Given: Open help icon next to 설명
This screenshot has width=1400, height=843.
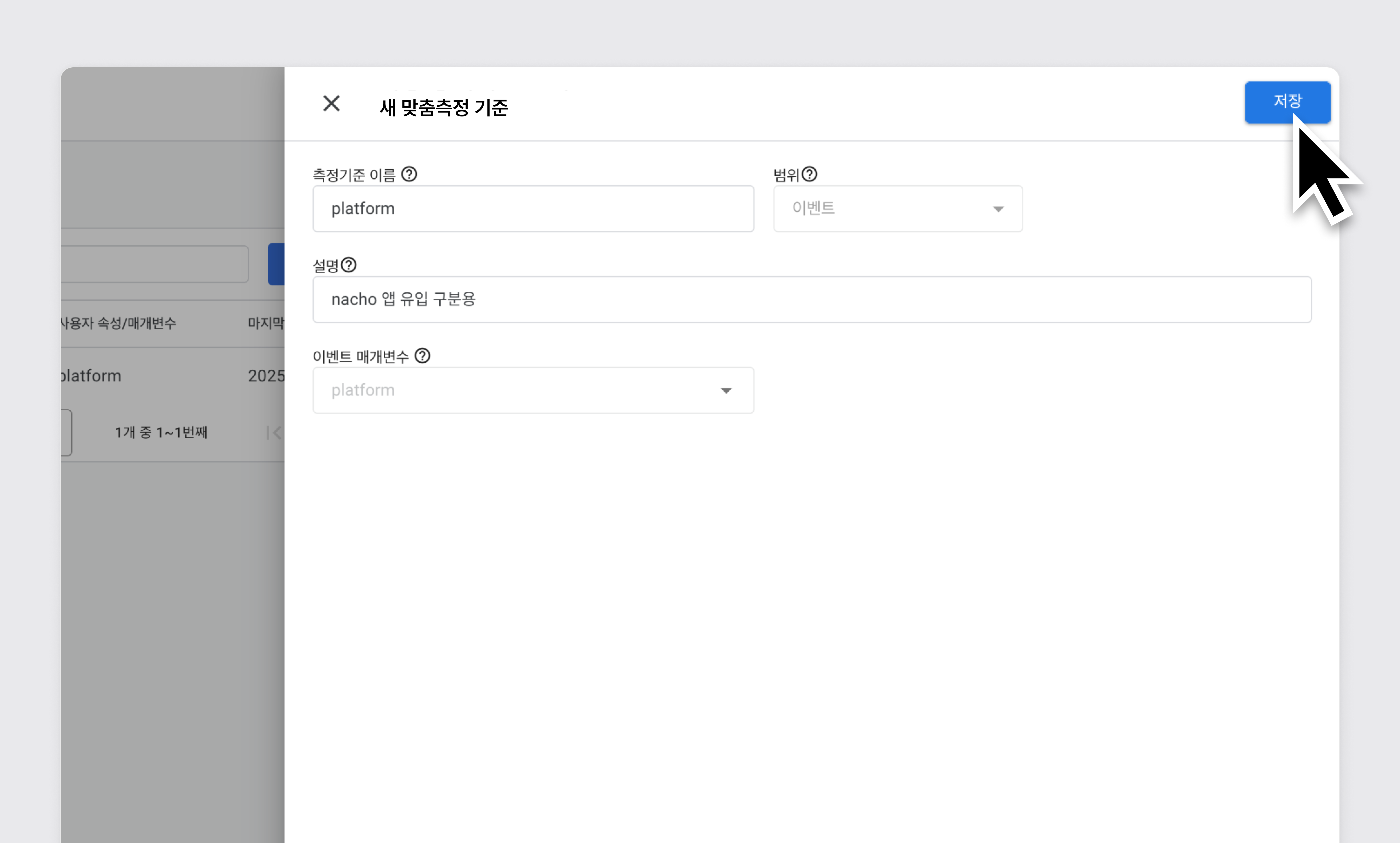Looking at the screenshot, I should [349, 265].
